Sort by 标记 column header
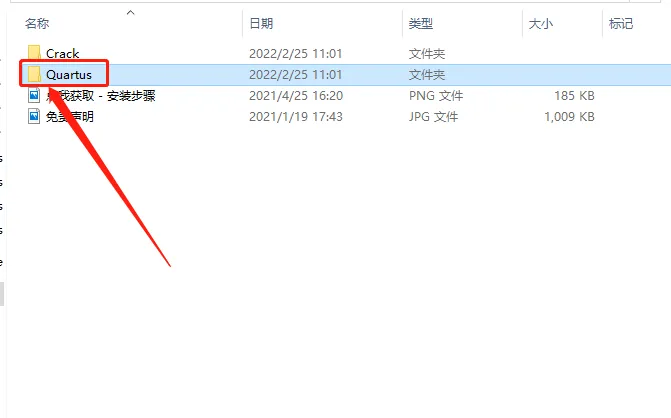This screenshot has width=671, height=418. [621, 24]
